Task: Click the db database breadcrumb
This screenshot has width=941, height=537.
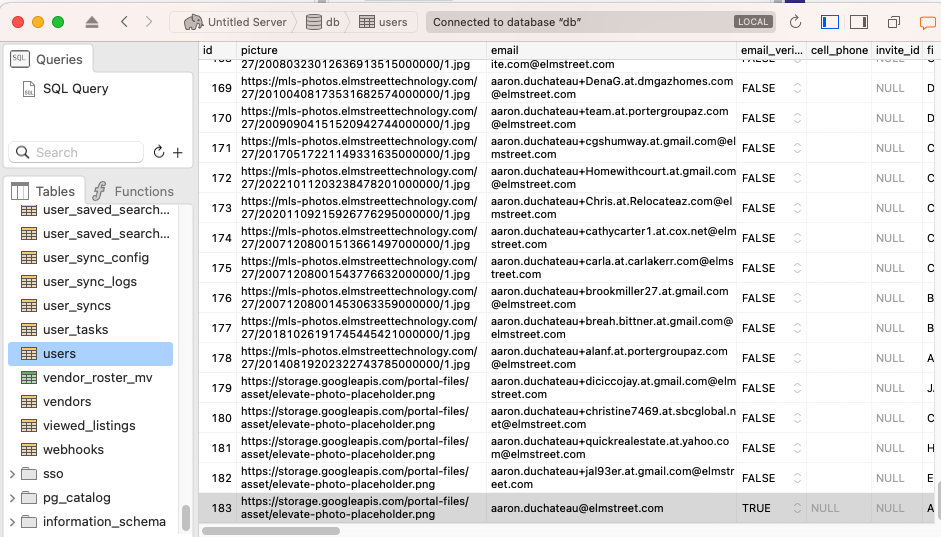Action: pos(323,22)
